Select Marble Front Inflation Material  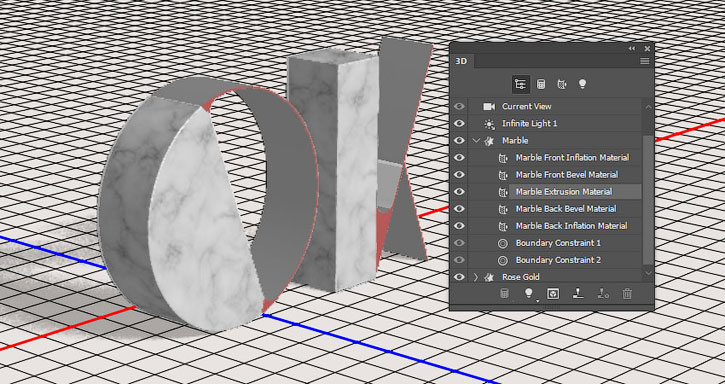point(555,158)
